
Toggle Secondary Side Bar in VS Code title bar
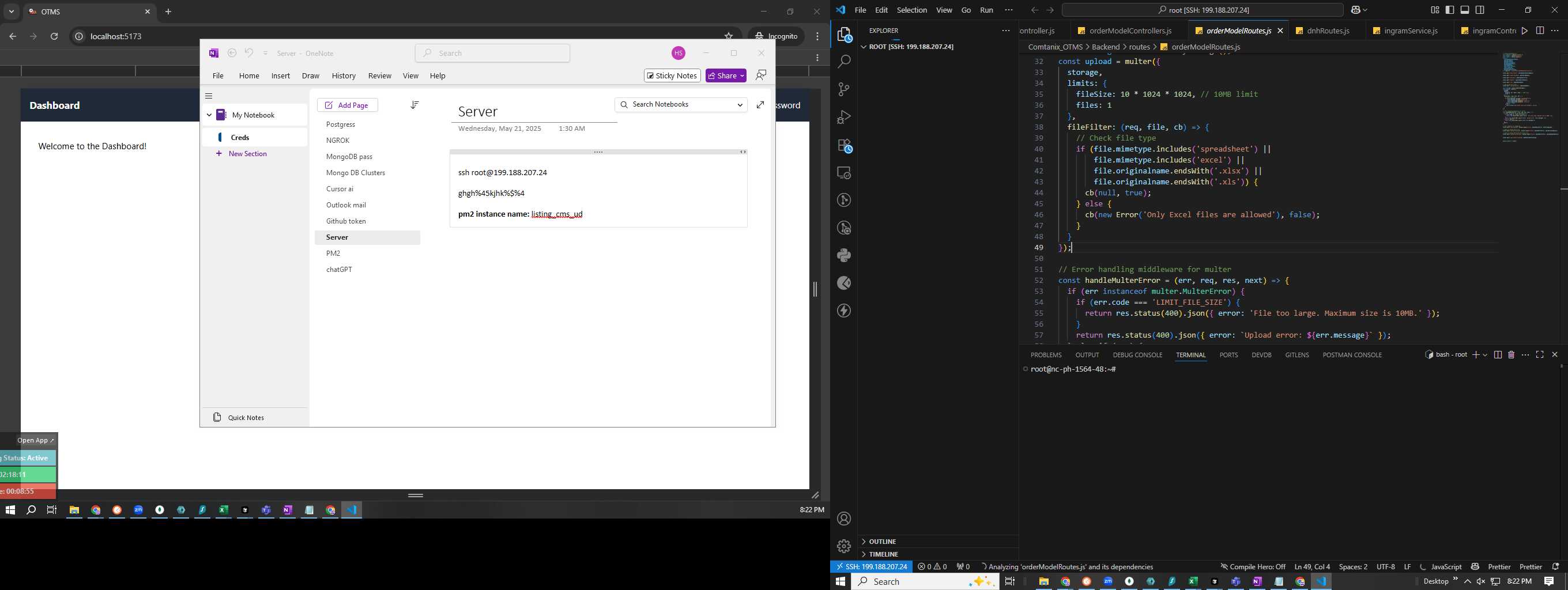tap(1480, 10)
